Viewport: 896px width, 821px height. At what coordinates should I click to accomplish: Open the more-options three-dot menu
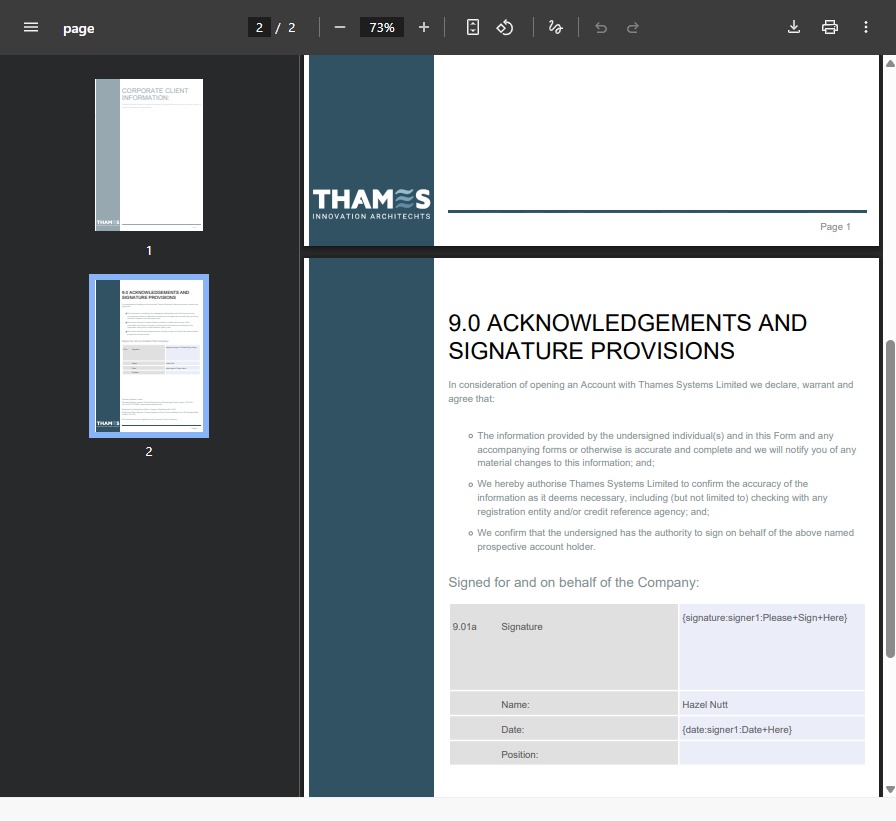pos(866,27)
